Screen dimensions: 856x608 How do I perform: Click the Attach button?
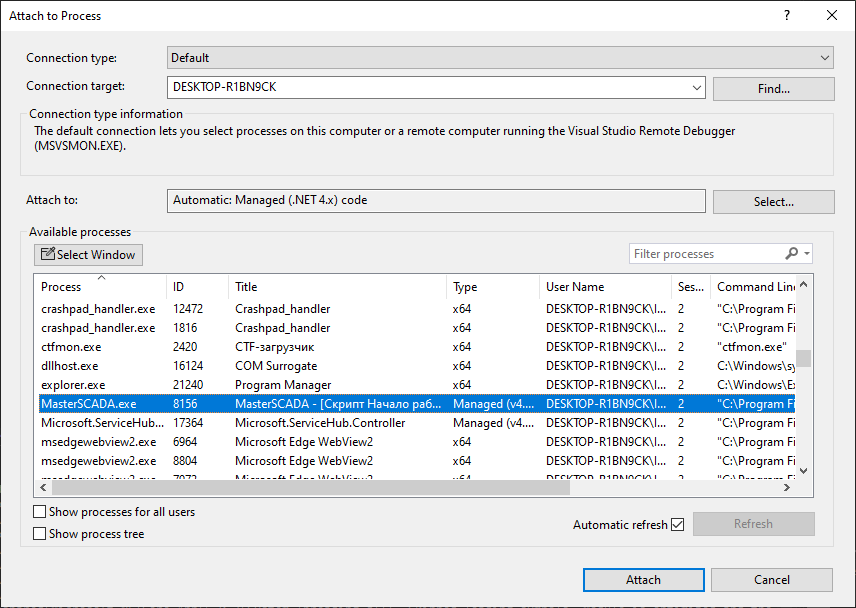click(643, 580)
